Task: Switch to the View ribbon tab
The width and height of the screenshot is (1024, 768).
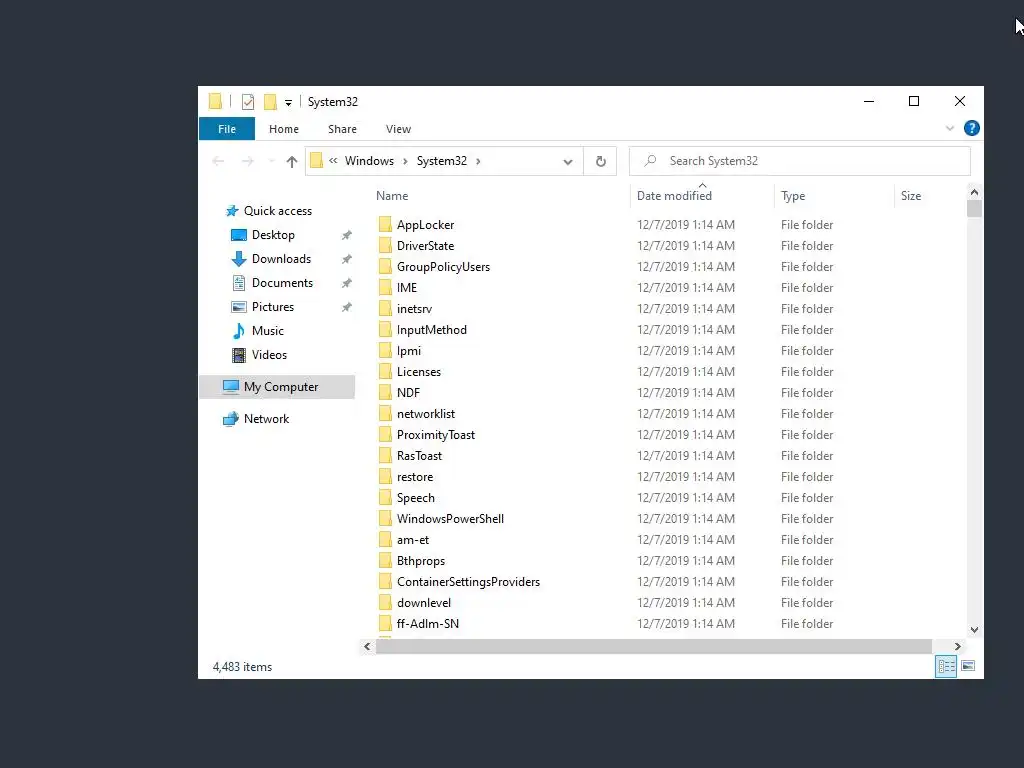Action: click(398, 129)
